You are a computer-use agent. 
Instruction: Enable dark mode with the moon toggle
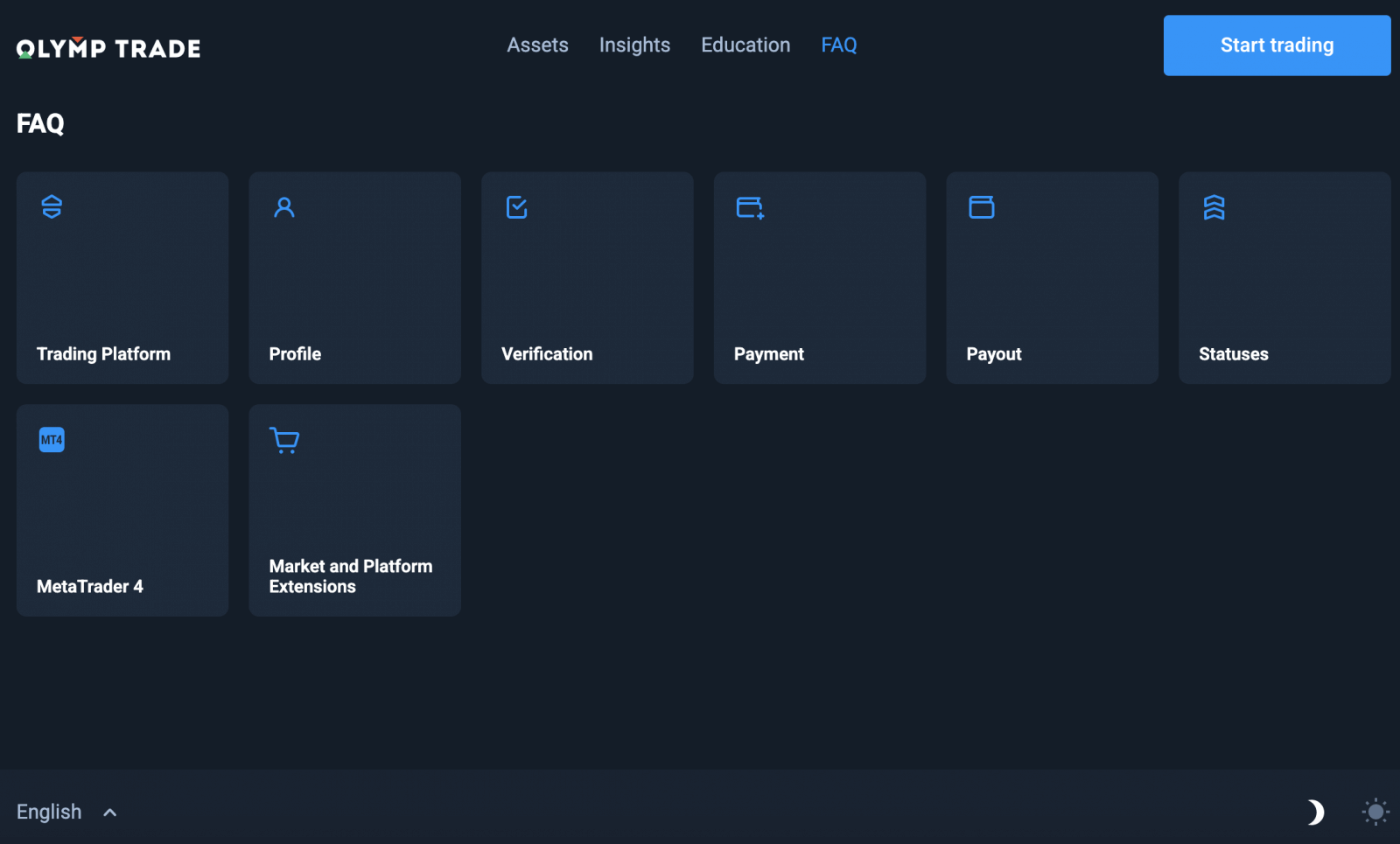point(1315,812)
